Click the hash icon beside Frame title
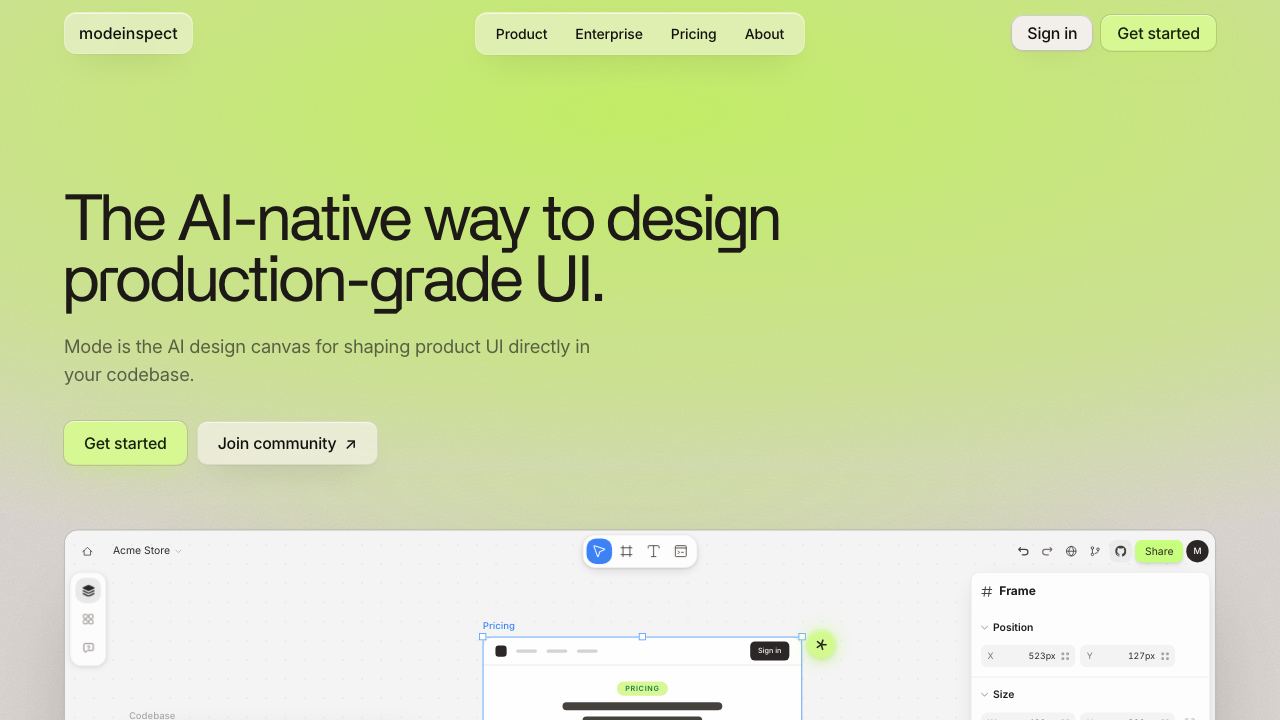The width and height of the screenshot is (1280, 720). (987, 591)
